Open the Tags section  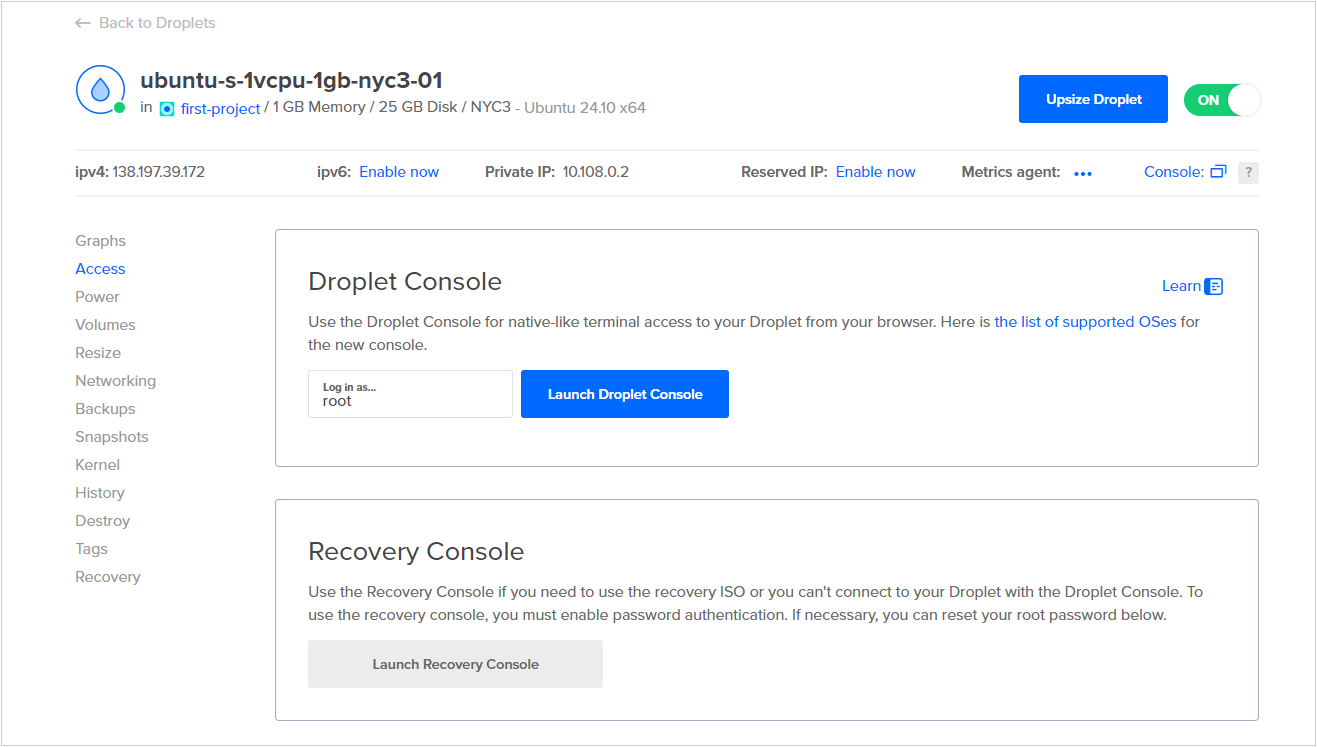click(x=91, y=549)
